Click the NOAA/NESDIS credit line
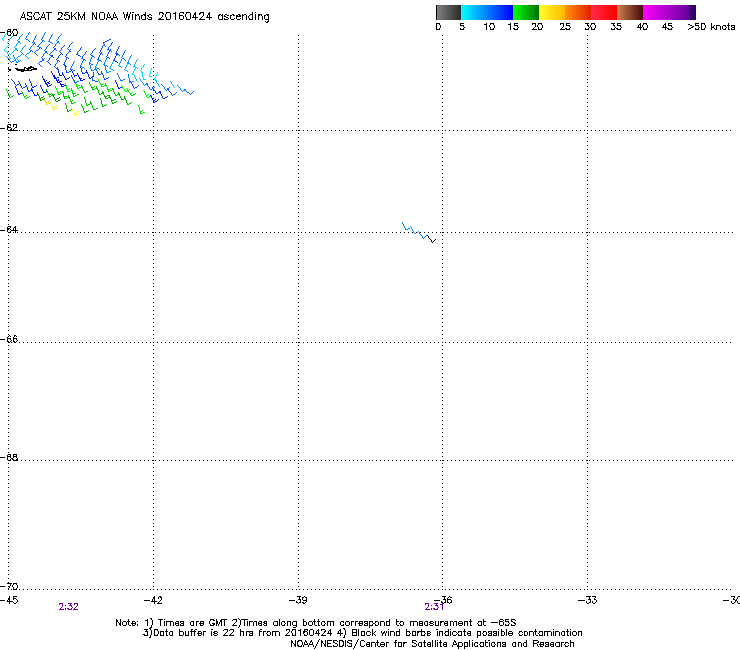This screenshot has height=650, width=740. tap(432, 644)
